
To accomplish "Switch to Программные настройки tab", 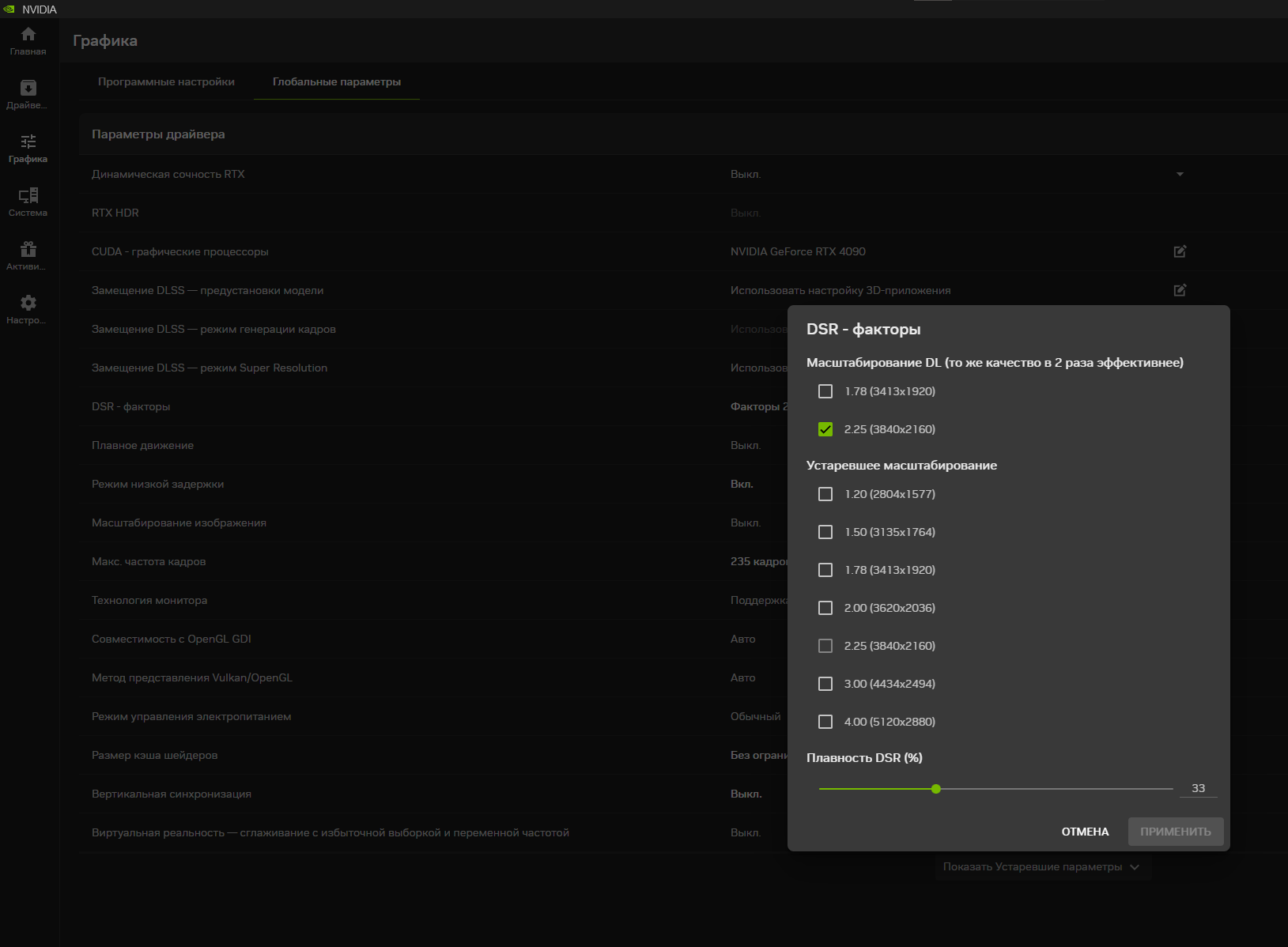I will (x=166, y=81).
